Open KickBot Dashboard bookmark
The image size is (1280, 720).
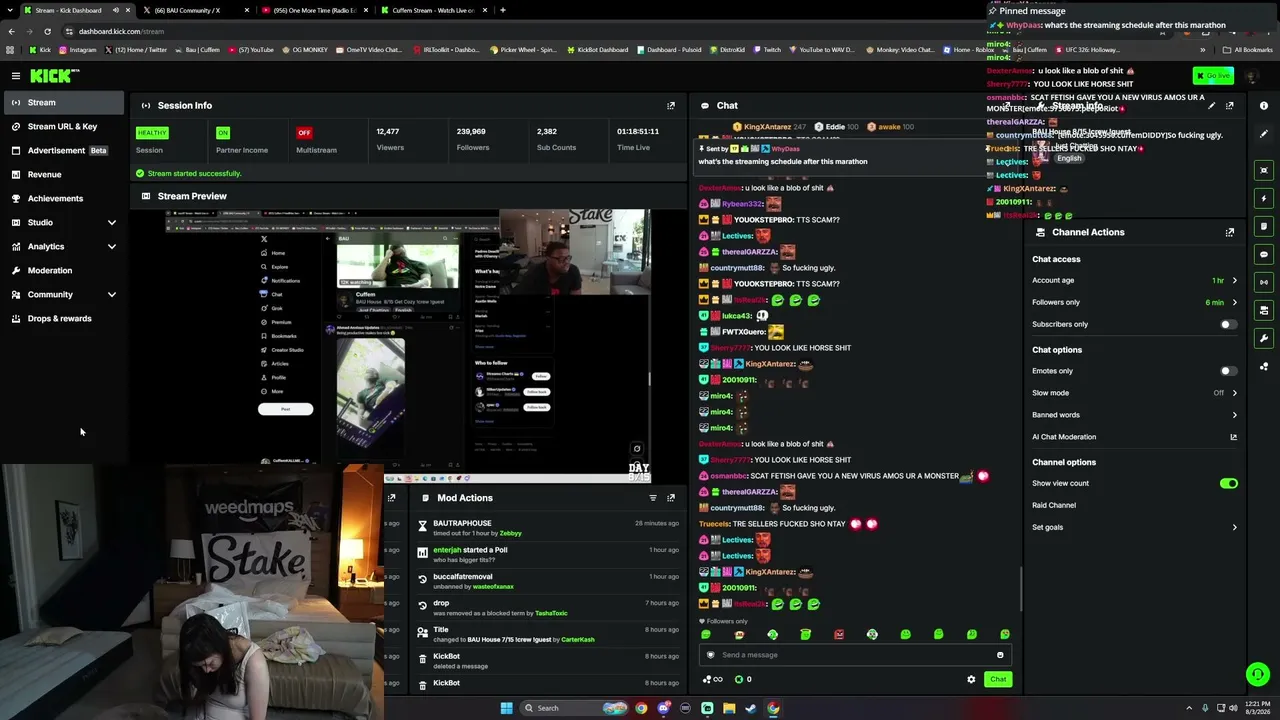(x=597, y=49)
